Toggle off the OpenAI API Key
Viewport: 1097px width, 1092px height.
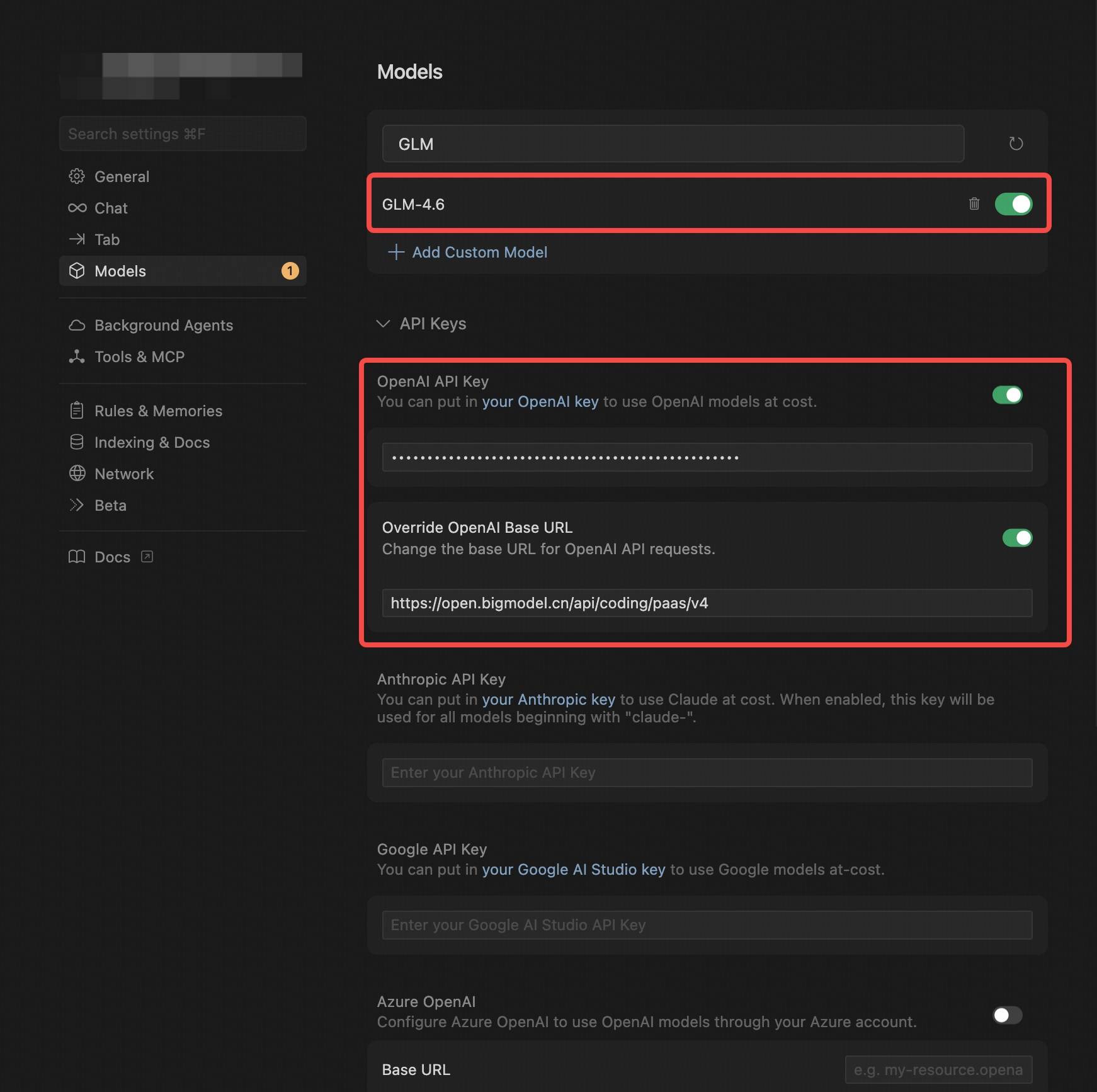[x=1006, y=395]
